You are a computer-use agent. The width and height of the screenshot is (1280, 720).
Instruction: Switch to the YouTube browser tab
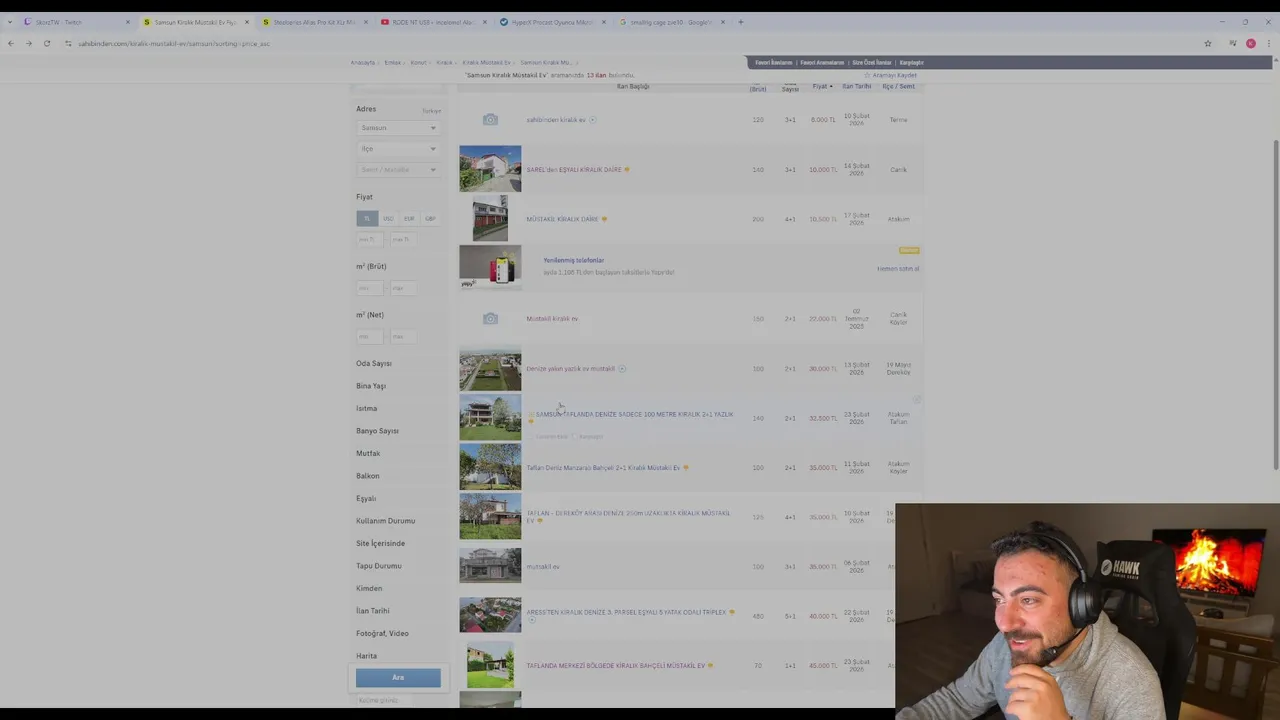(x=433, y=22)
